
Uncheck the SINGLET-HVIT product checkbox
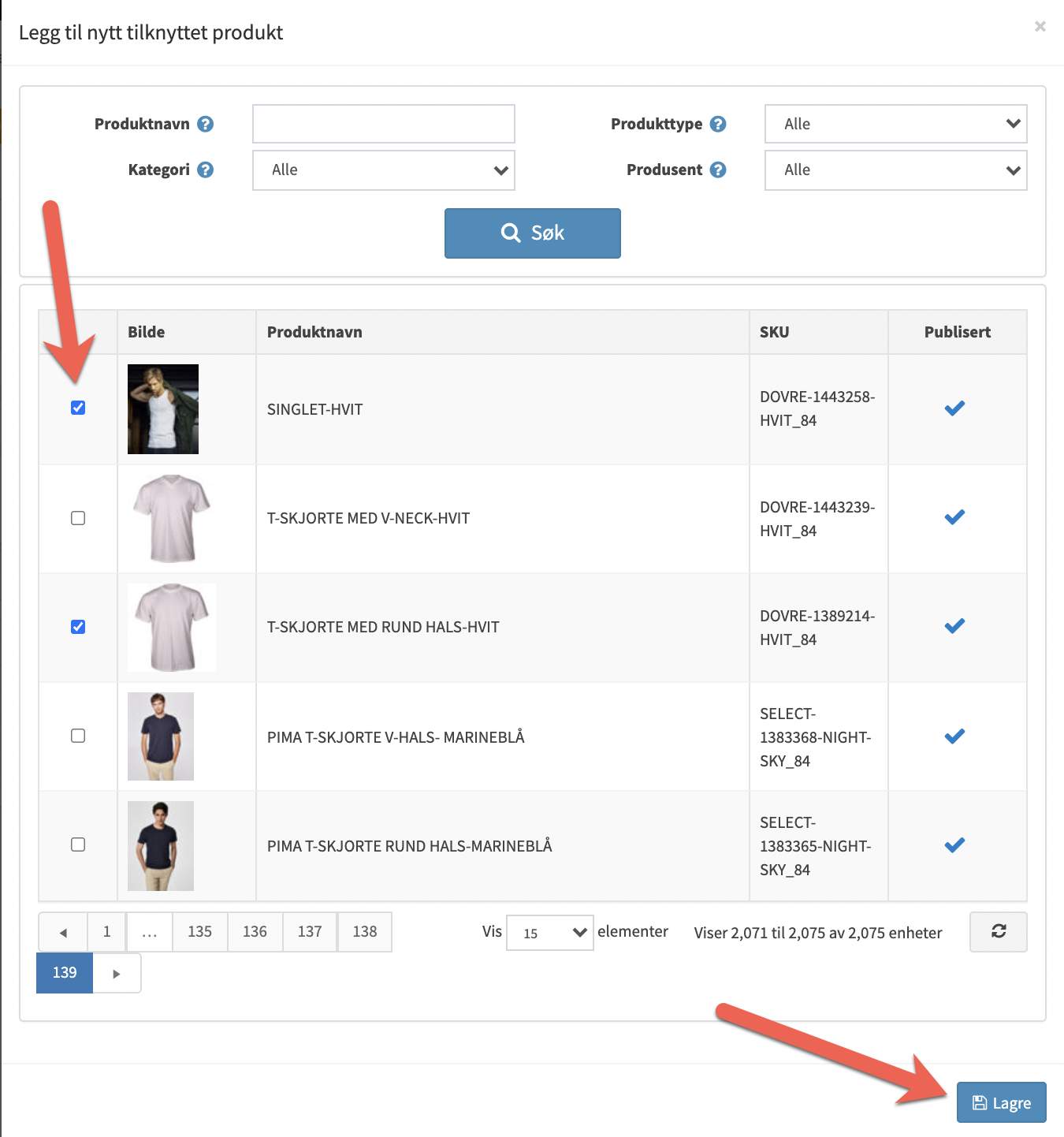pyautogui.click(x=78, y=408)
